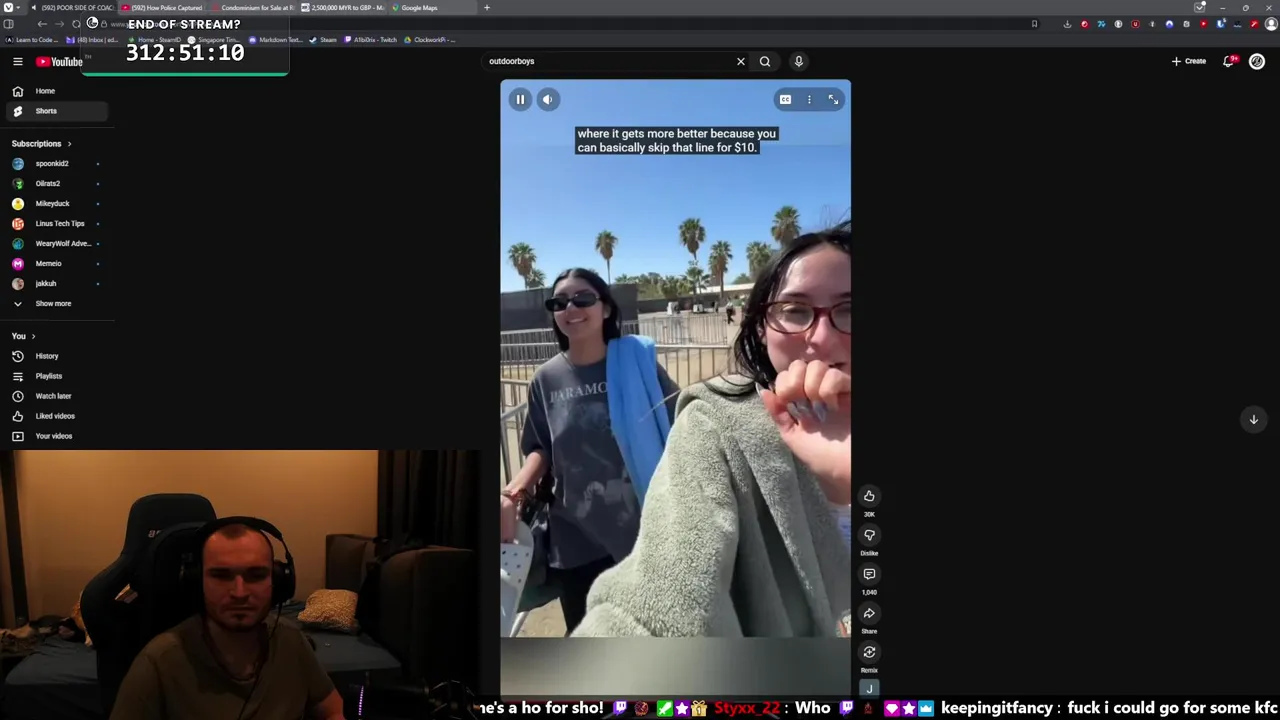Enter fullscreen on the Short
Viewport: 1280px width, 720px height.
pyautogui.click(x=833, y=99)
